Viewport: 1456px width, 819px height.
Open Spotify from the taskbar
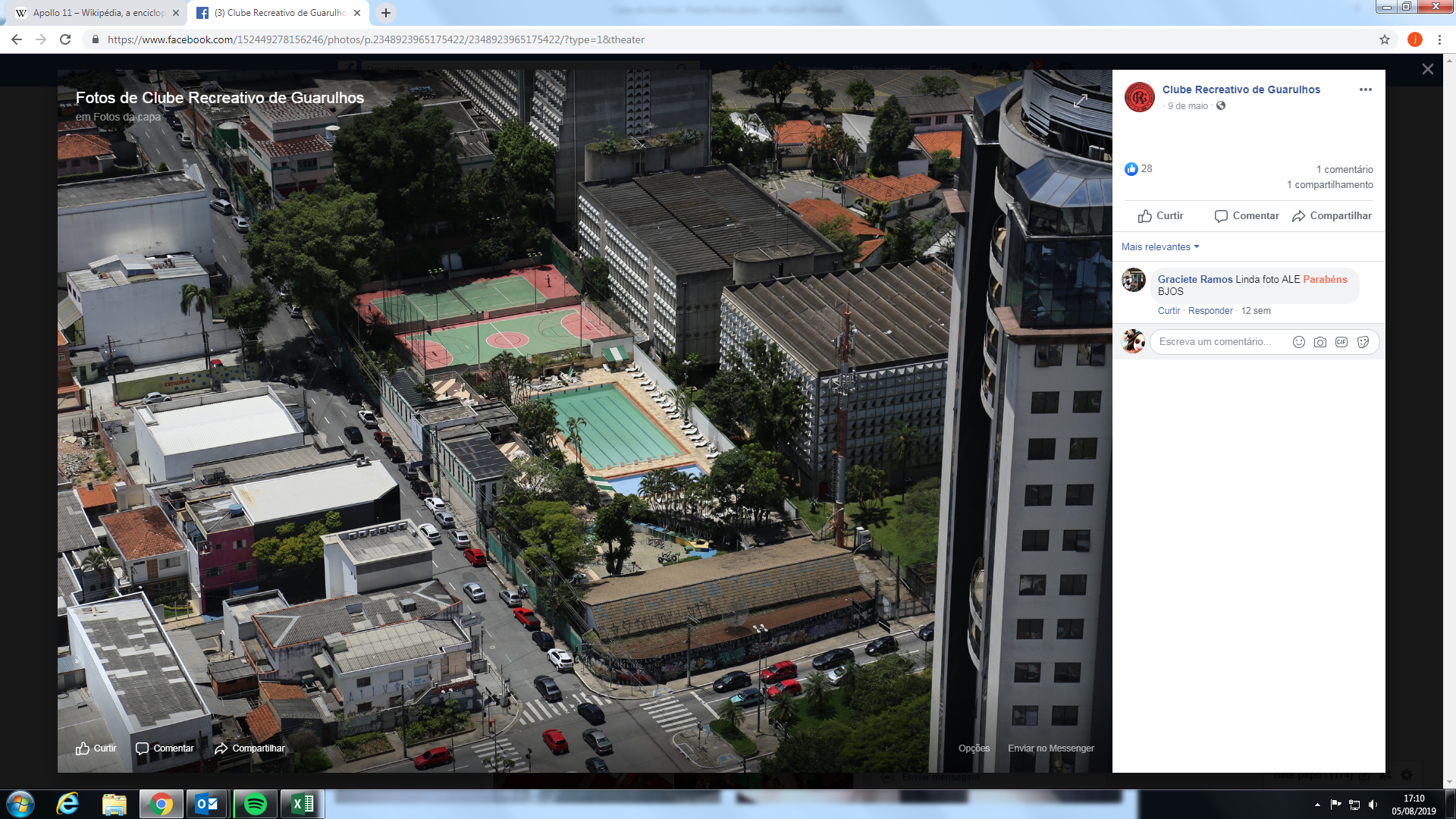[x=256, y=804]
